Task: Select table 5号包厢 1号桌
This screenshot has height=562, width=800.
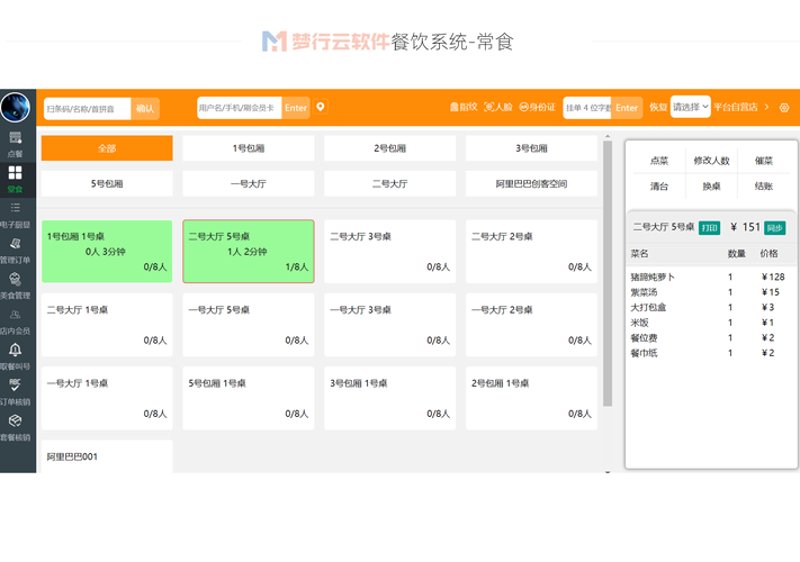Action: coord(248,398)
